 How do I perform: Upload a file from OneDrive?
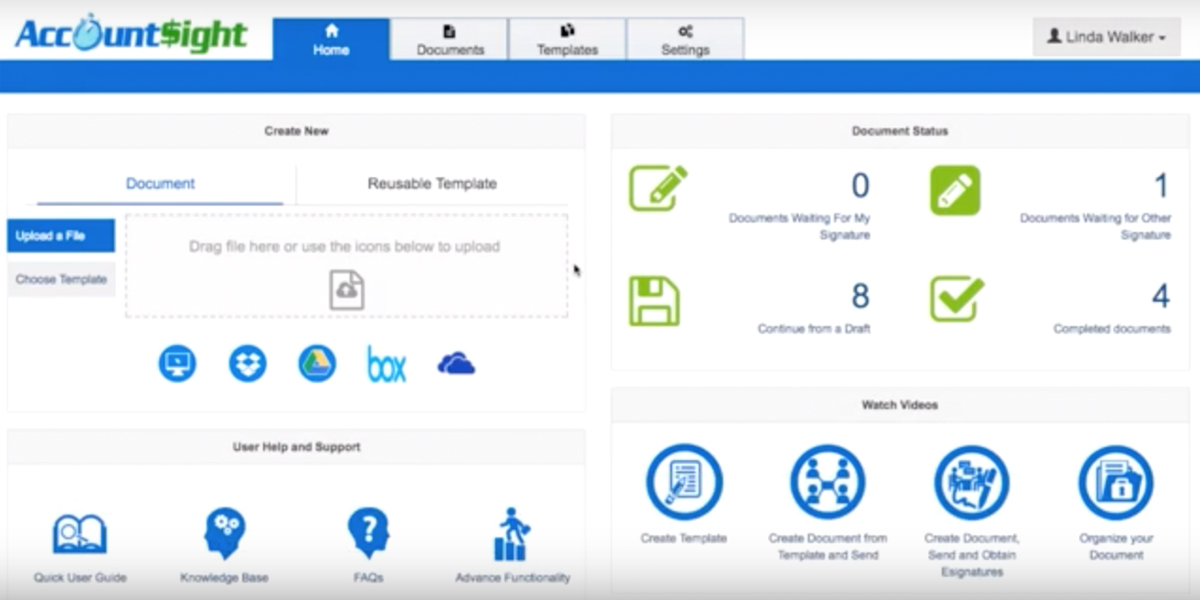[456, 363]
